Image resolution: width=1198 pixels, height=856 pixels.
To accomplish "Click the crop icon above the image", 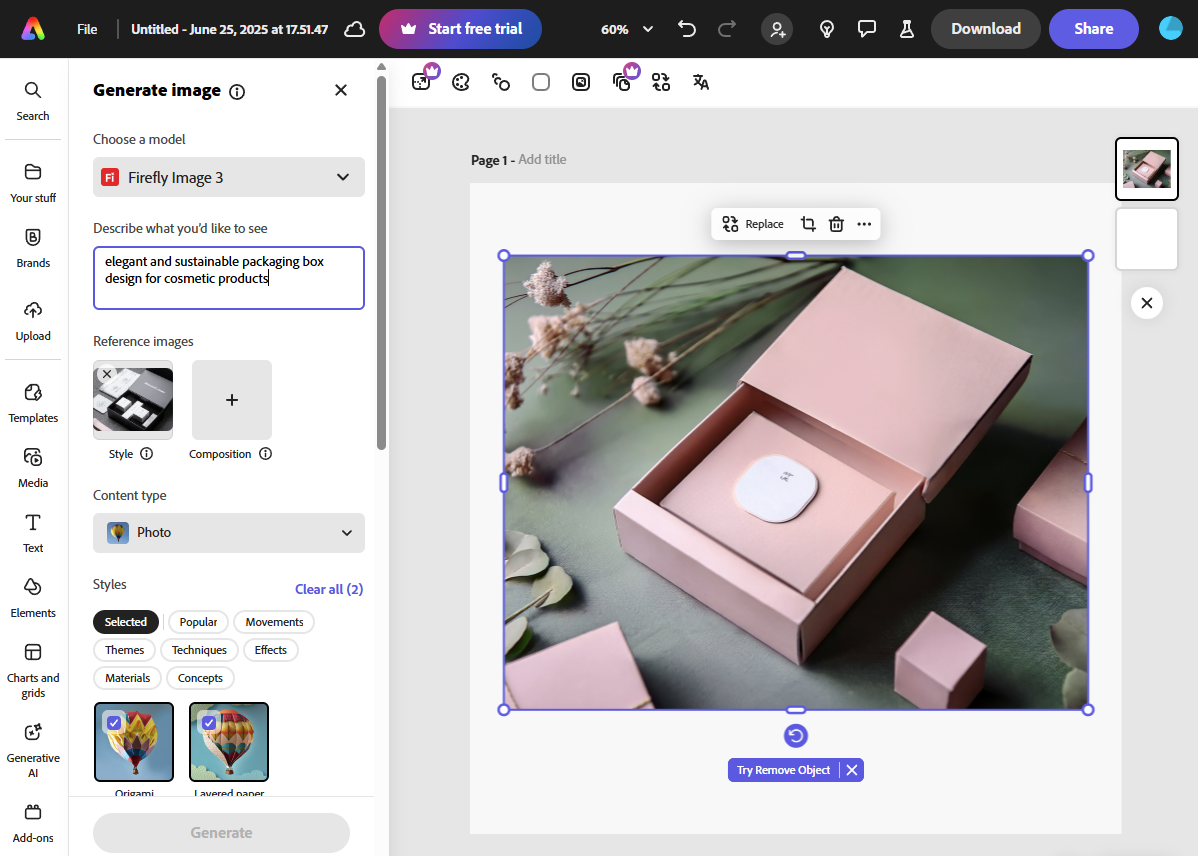I will (808, 223).
